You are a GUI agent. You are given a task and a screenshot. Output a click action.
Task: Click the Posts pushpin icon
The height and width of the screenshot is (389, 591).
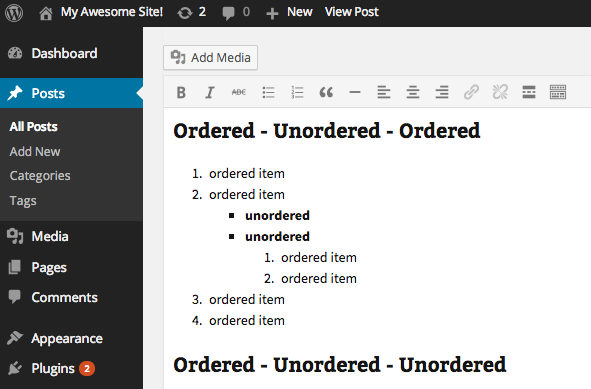click(x=15, y=93)
